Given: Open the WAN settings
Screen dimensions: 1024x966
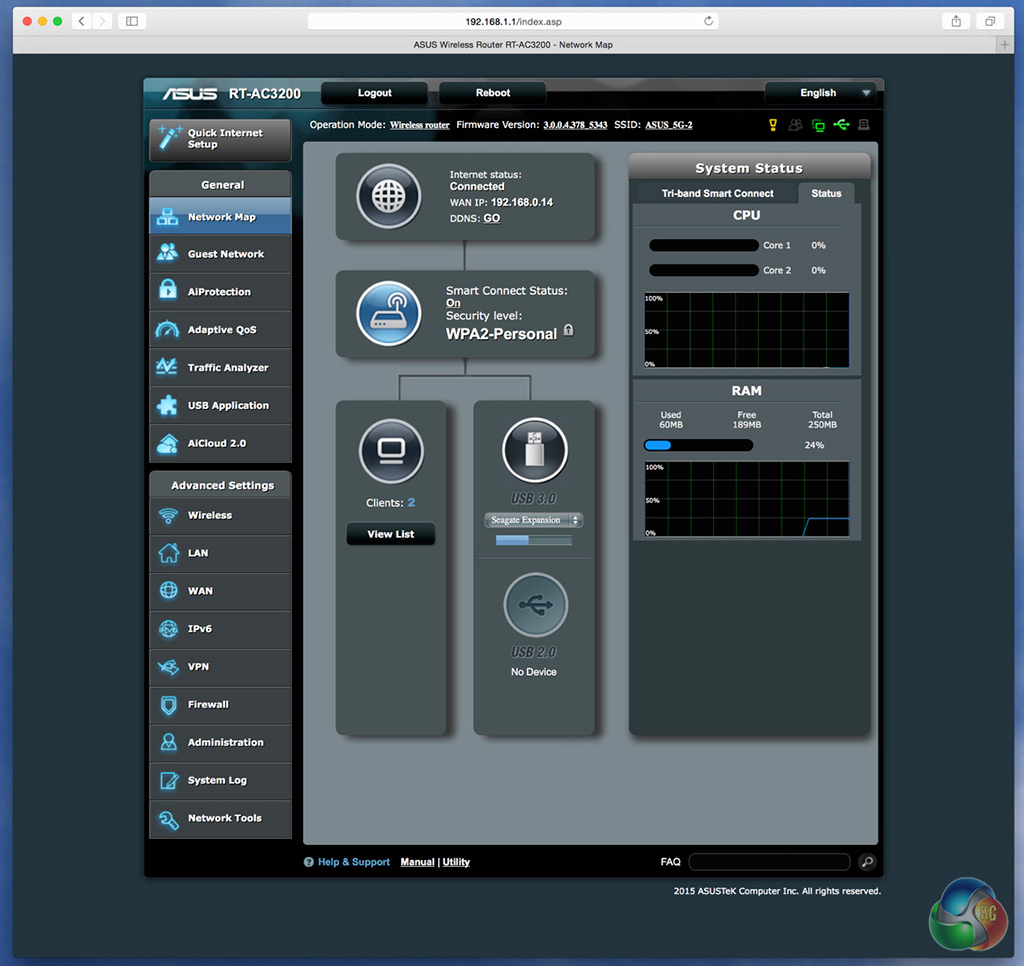Looking at the screenshot, I should pyautogui.click(x=220, y=591).
